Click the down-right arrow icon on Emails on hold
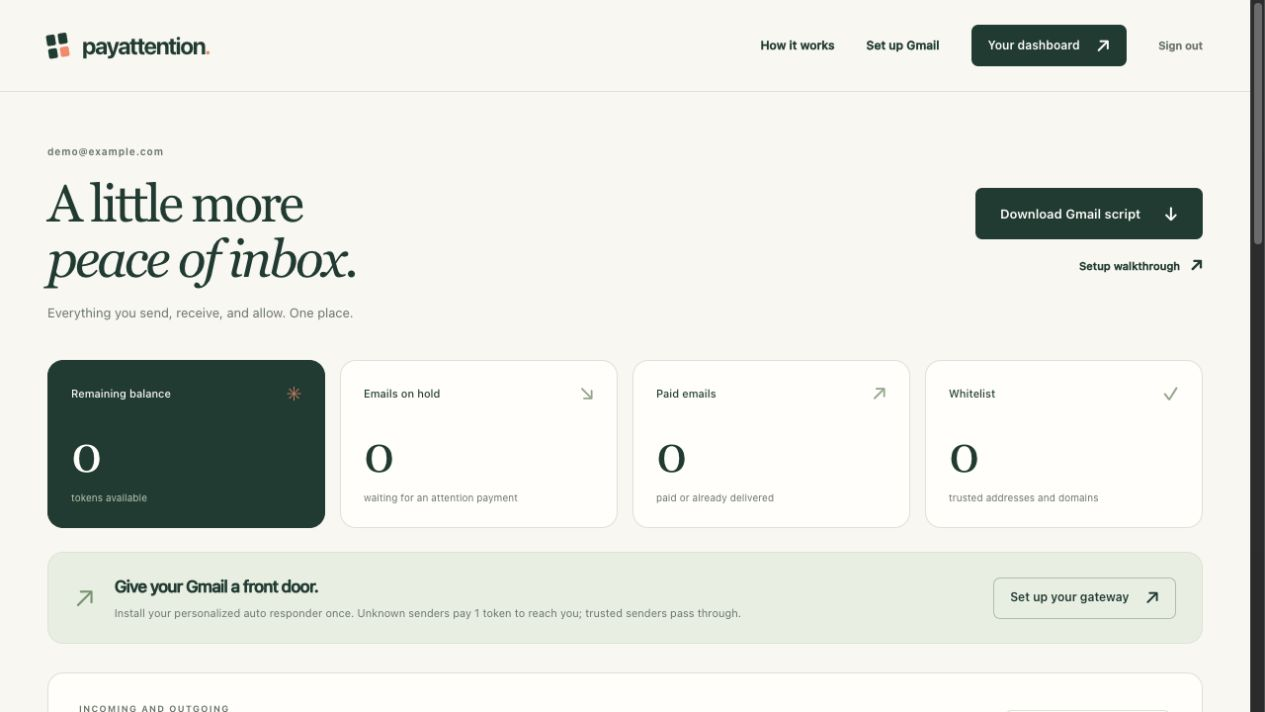Viewport: 1265px width, 712px height. click(587, 394)
